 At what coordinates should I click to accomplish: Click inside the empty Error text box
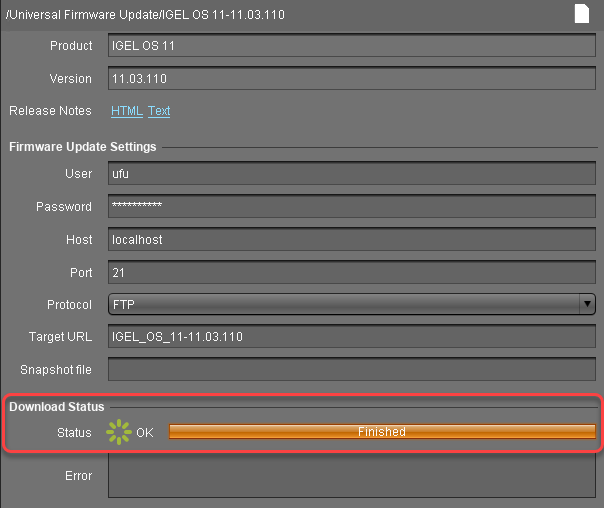point(351,477)
